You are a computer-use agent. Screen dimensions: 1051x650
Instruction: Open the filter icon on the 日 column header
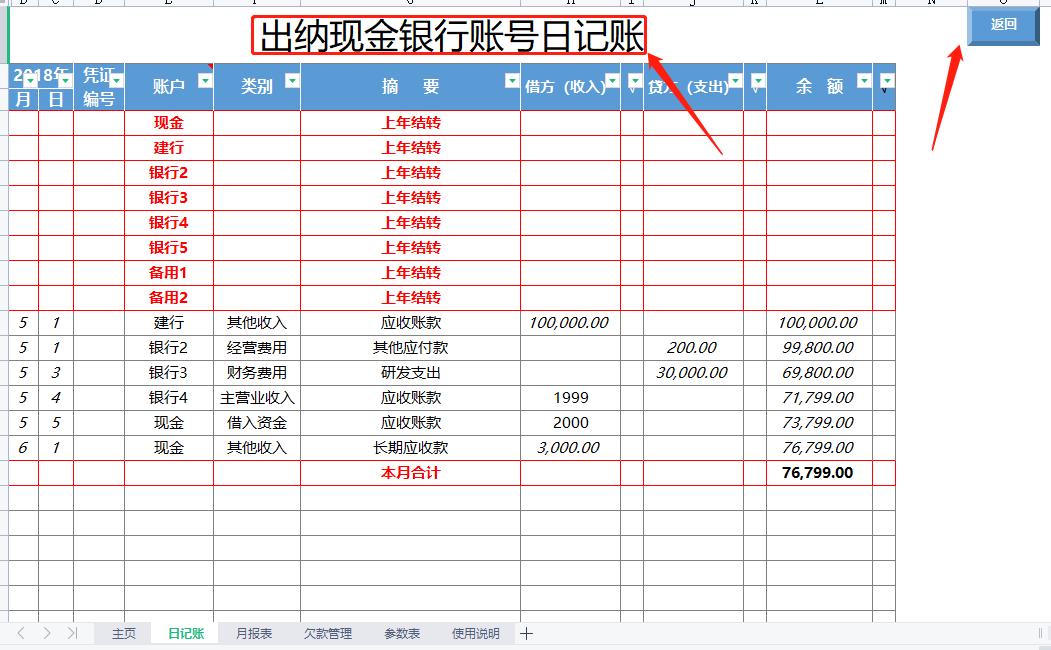[64, 79]
